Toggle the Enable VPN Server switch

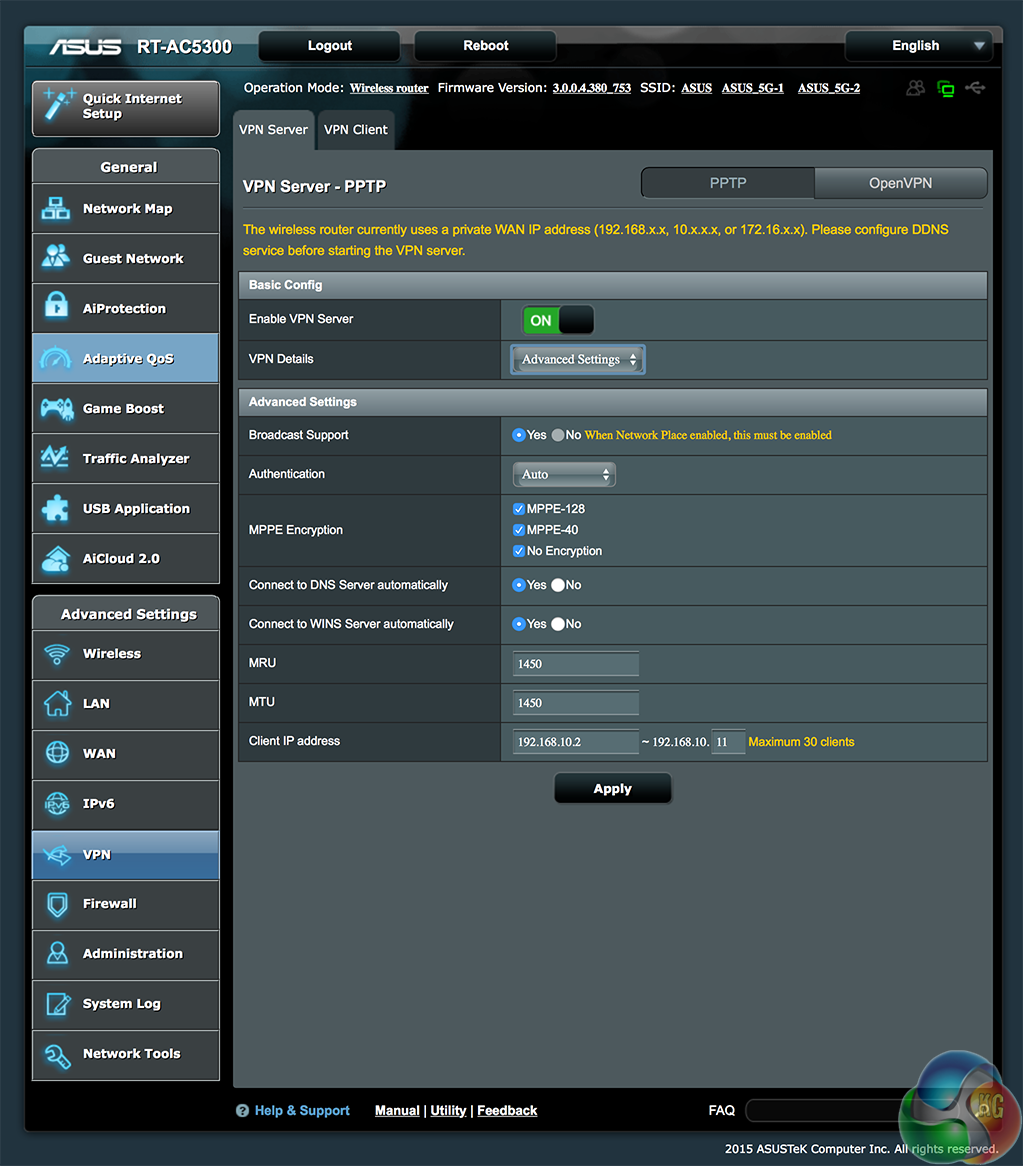point(558,321)
